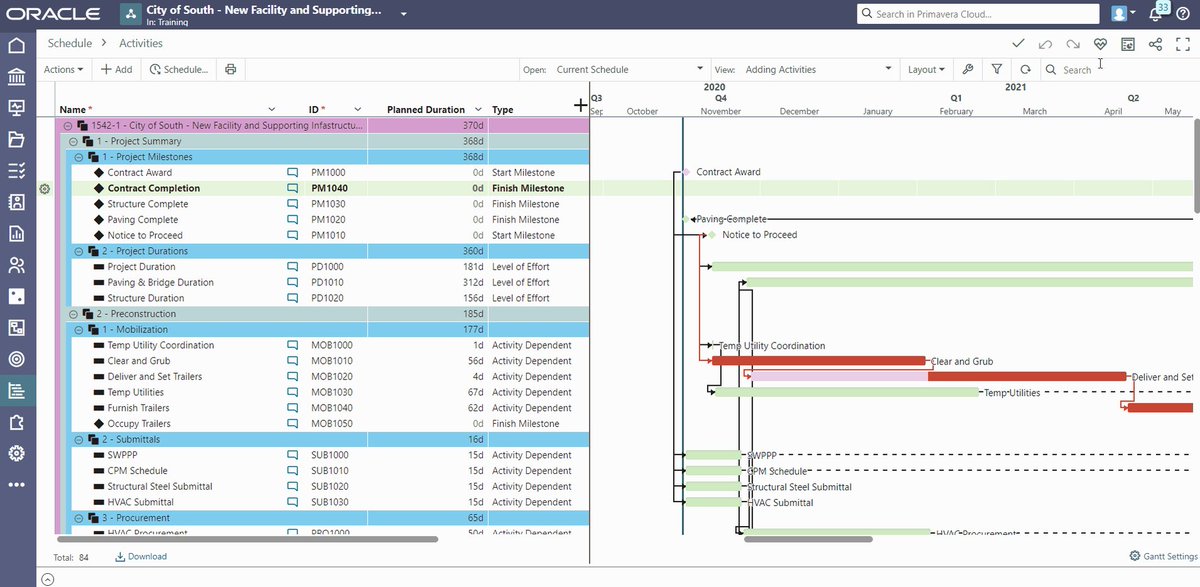Open the project title dropdown arrow
Image resolution: width=1200 pixels, height=587 pixels.
403,15
